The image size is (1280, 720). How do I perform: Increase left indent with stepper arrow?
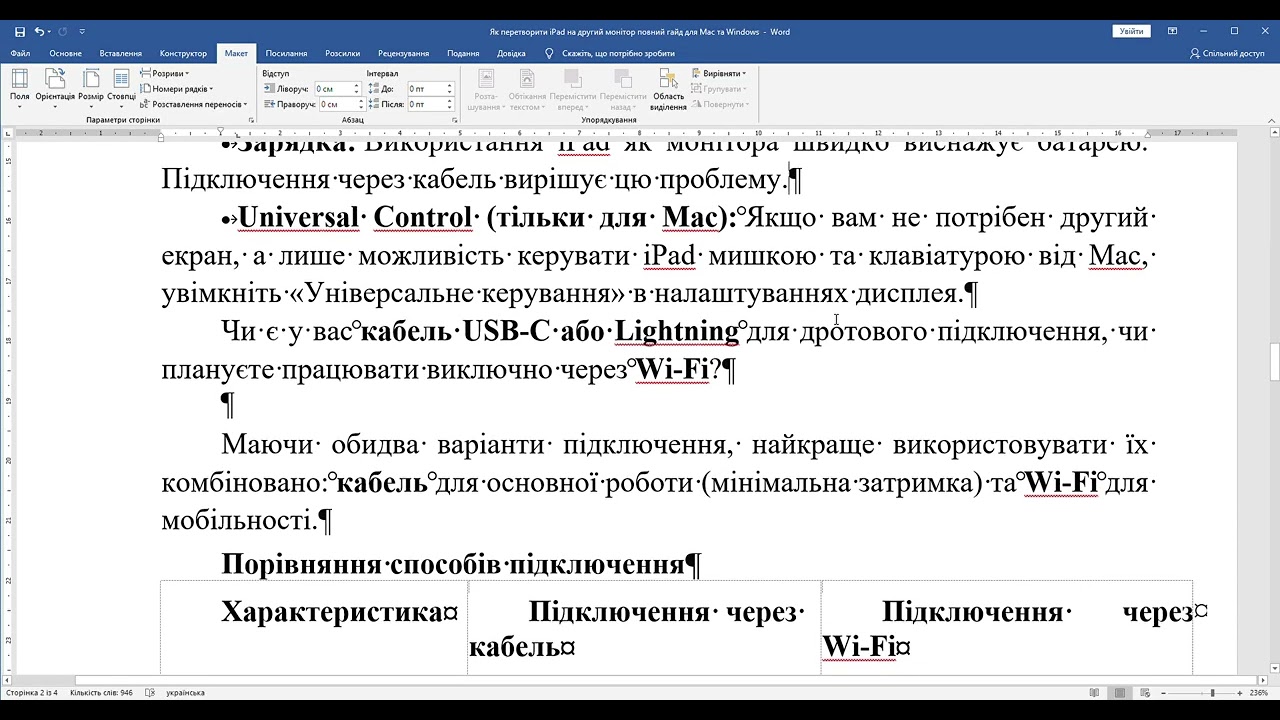tap(356, 86)
